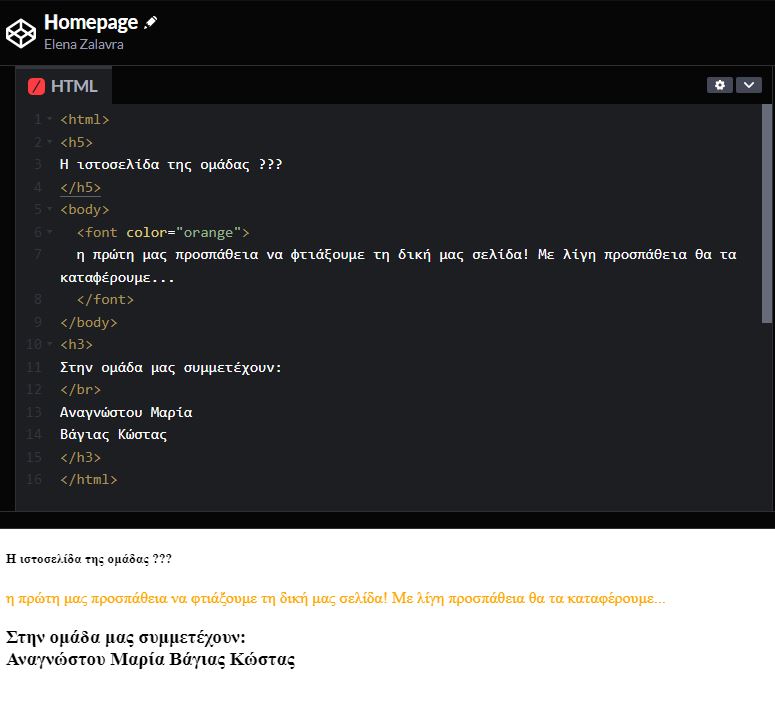Click line number 16 in gutter
775x704 pixels.
[34, 479]
